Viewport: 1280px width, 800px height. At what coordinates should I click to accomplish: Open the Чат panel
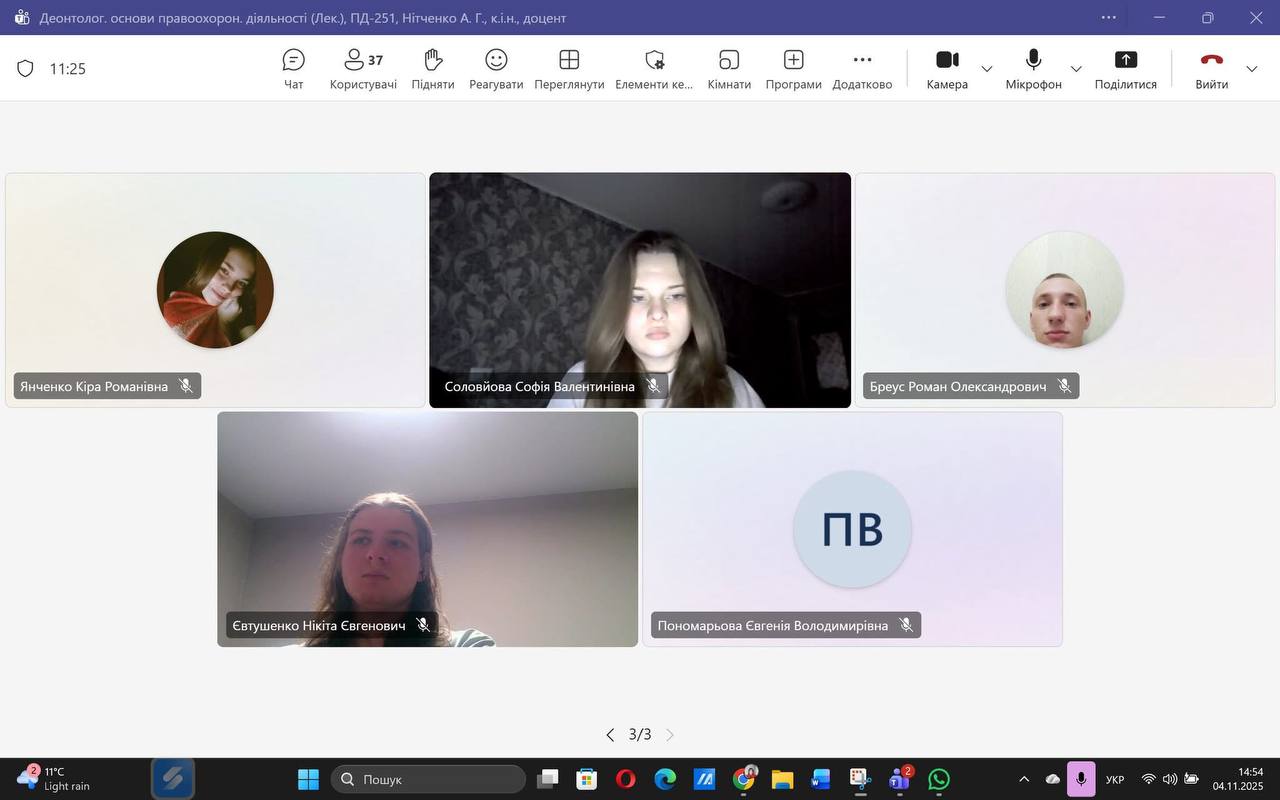coord(293,69)
